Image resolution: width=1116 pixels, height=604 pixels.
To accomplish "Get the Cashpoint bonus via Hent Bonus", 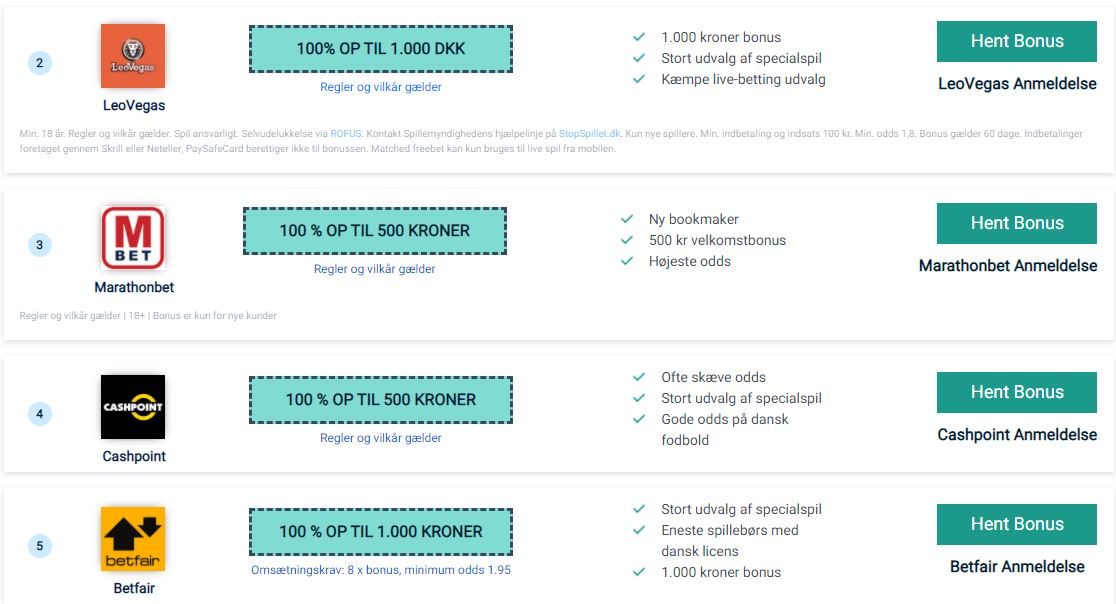I will (x=1016, y=392).
